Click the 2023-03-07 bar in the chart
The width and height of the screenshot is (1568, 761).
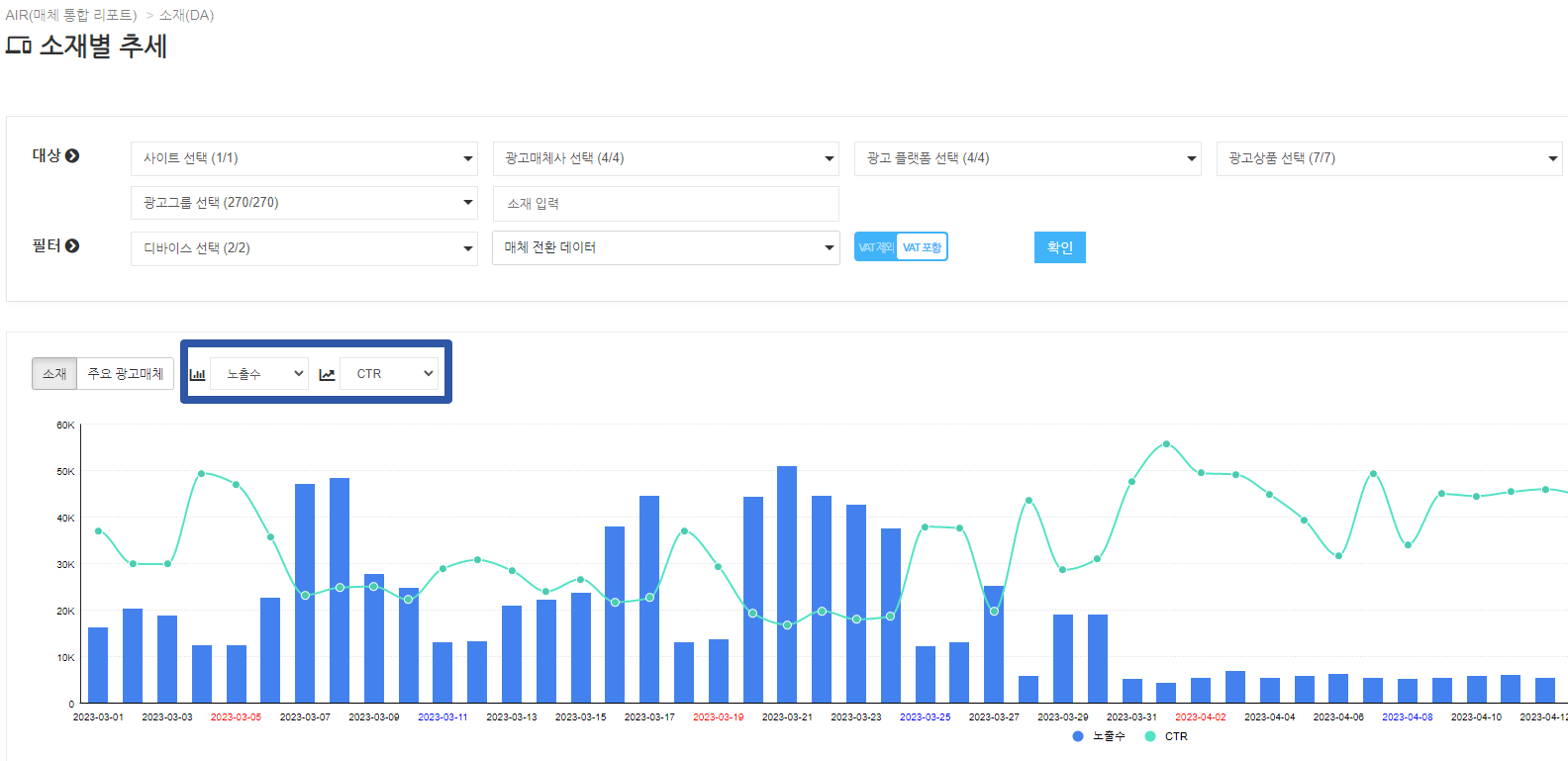coord(305,593)
